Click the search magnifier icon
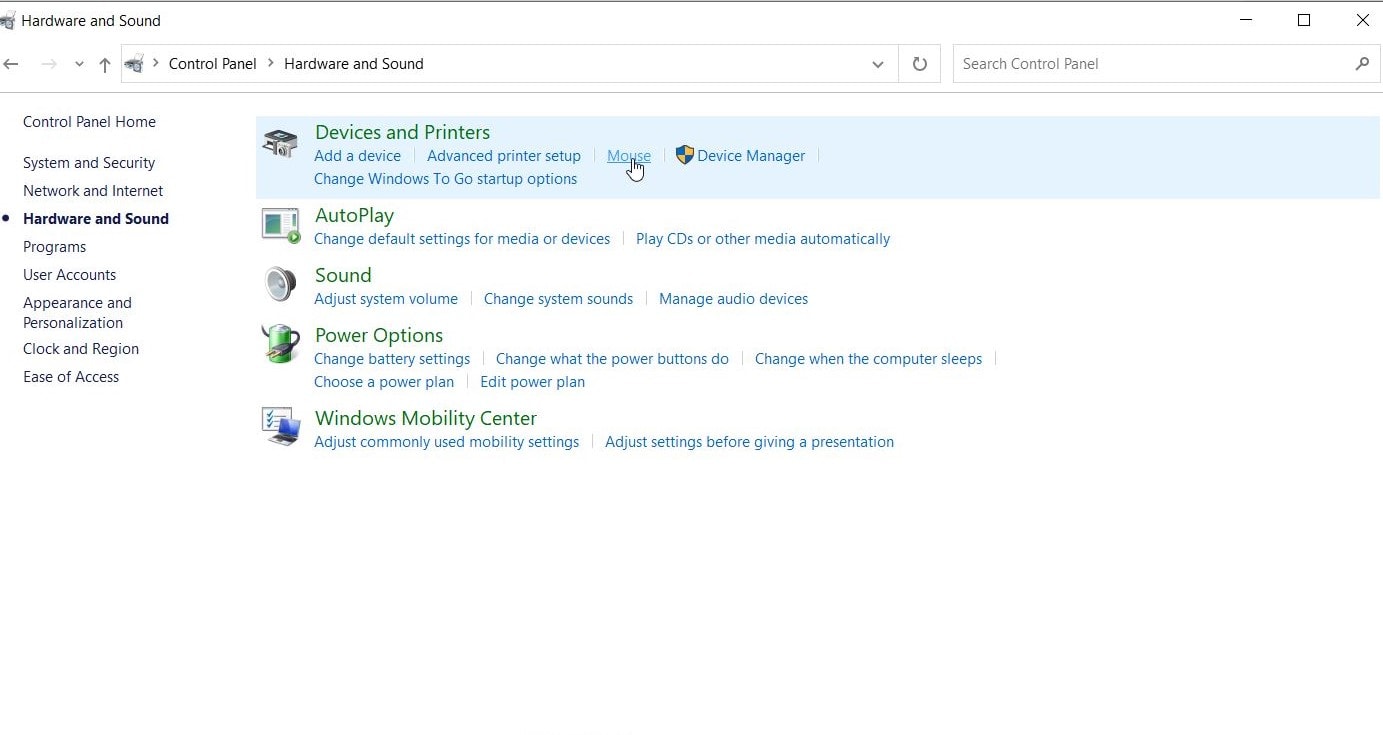1383x735 pixels. (x=1362, y=64)
